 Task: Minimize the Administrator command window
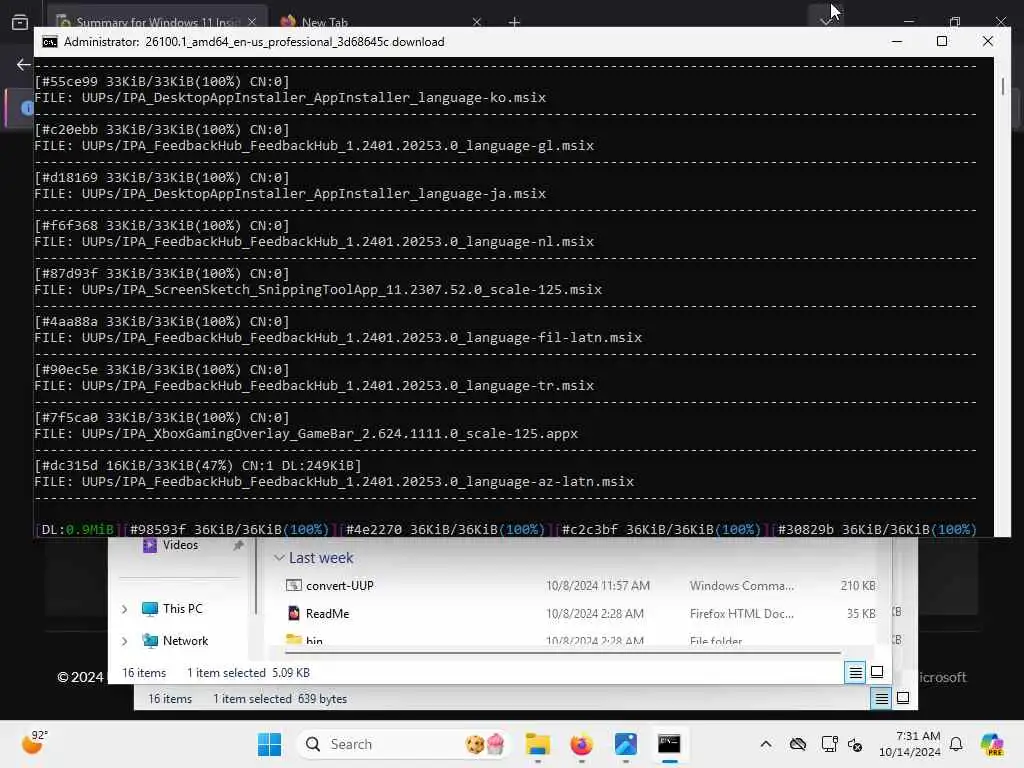point(897,41)
